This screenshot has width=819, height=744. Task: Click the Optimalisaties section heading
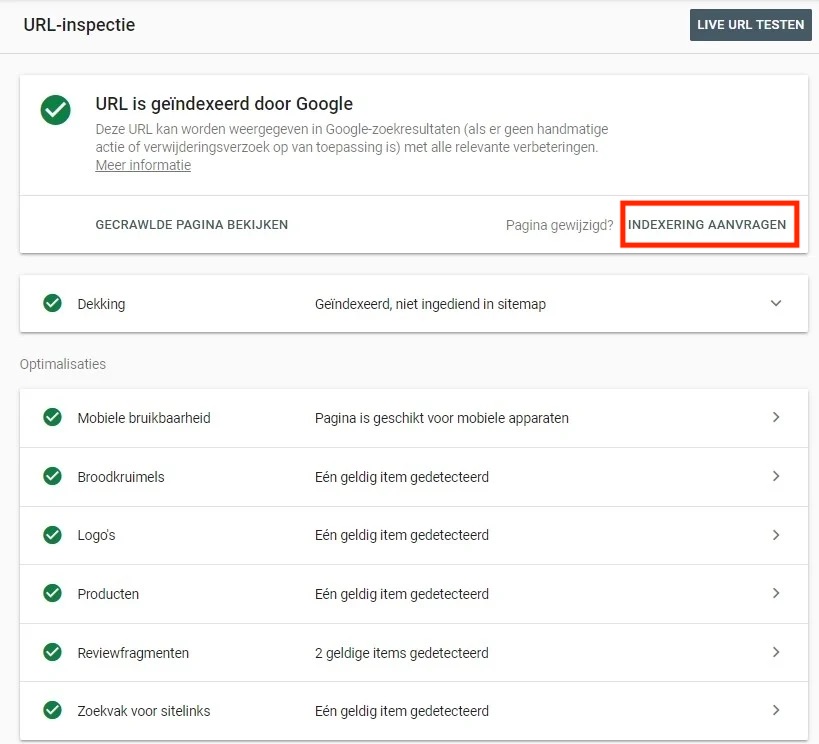coord(63,364)
